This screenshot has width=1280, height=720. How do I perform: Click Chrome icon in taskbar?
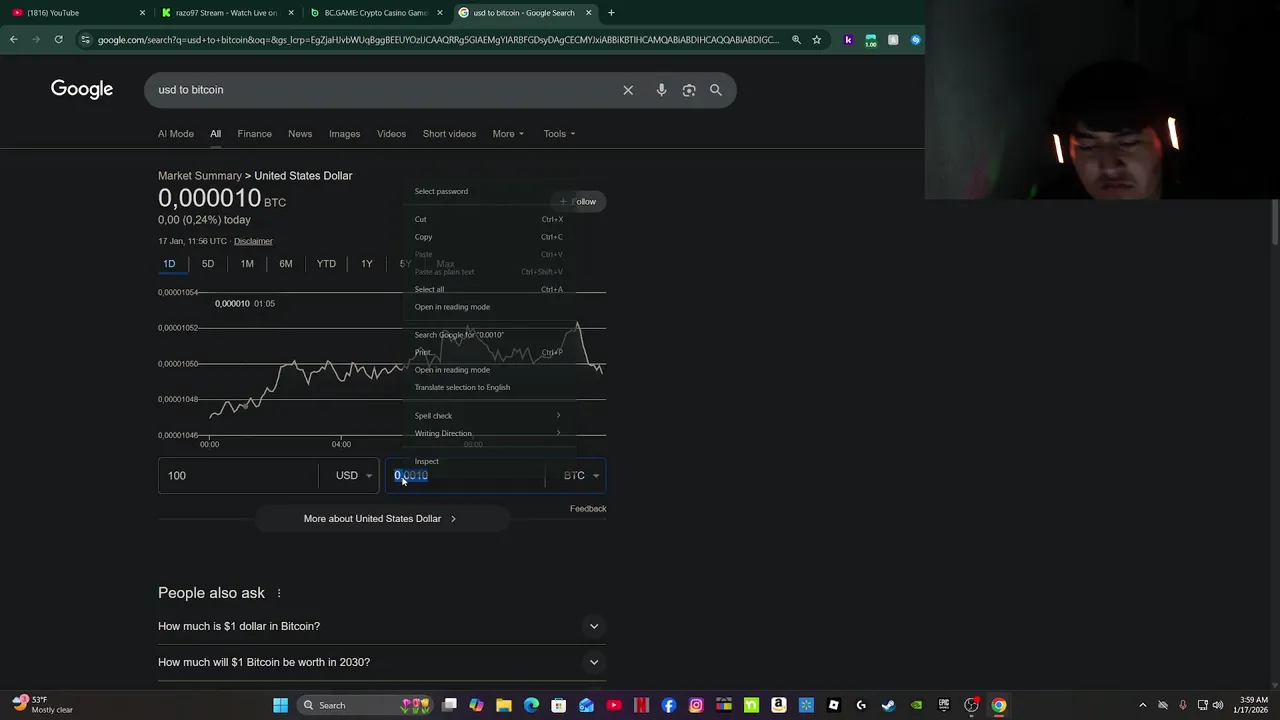point(999,705)
